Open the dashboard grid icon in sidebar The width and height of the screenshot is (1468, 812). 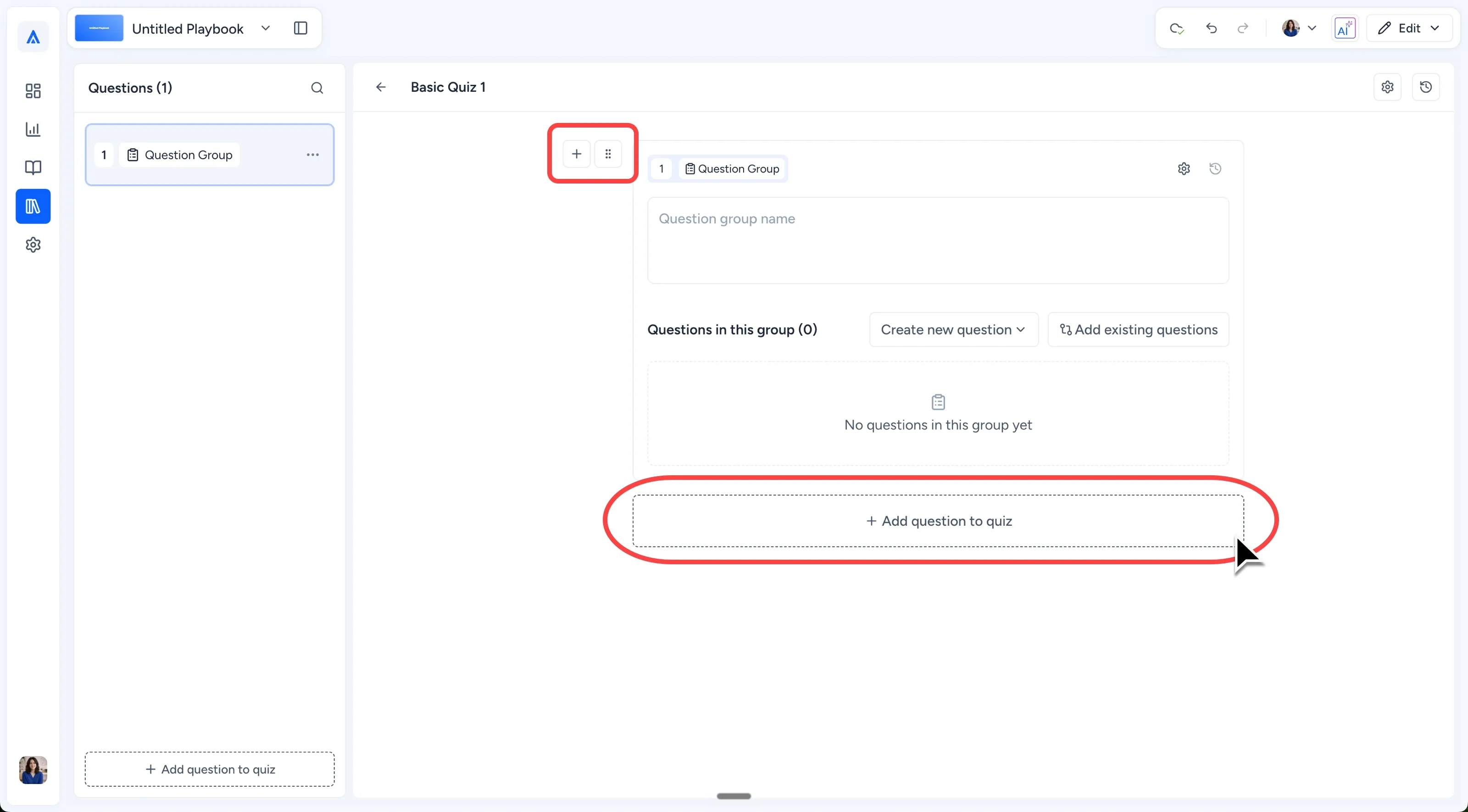coord(33,90)
